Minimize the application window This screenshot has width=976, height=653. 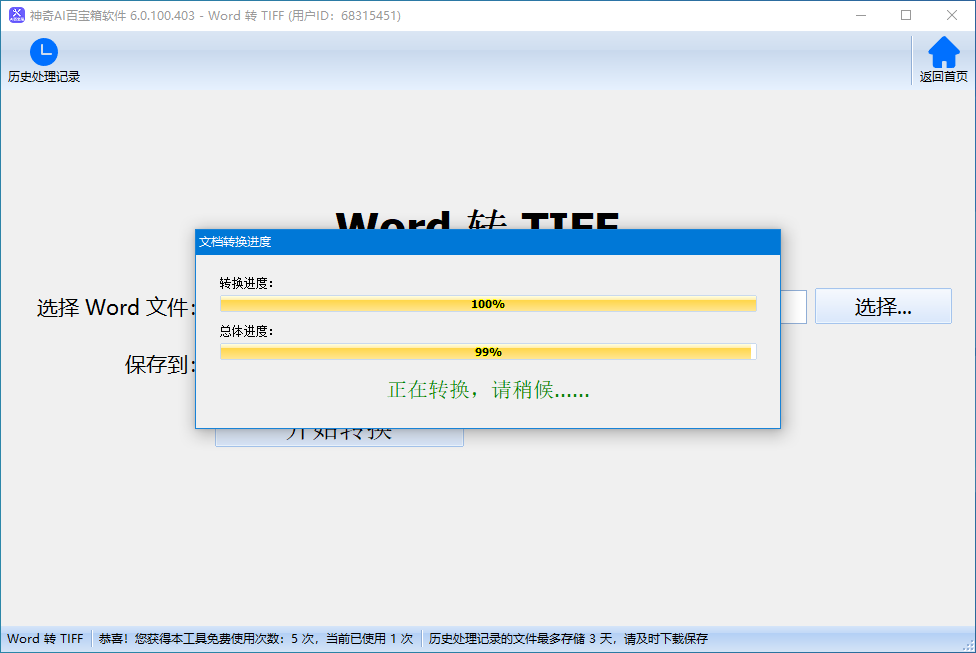[861, 16]
